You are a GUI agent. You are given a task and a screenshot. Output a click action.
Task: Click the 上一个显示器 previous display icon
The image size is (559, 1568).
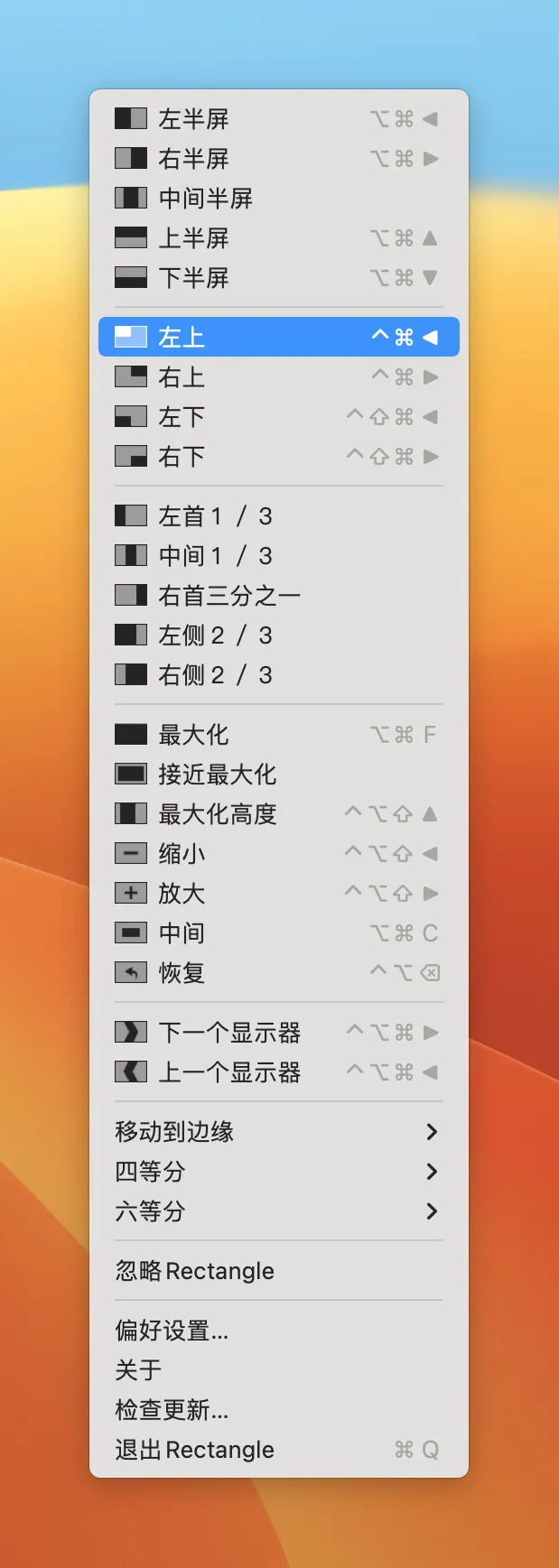click(130, 1072)
